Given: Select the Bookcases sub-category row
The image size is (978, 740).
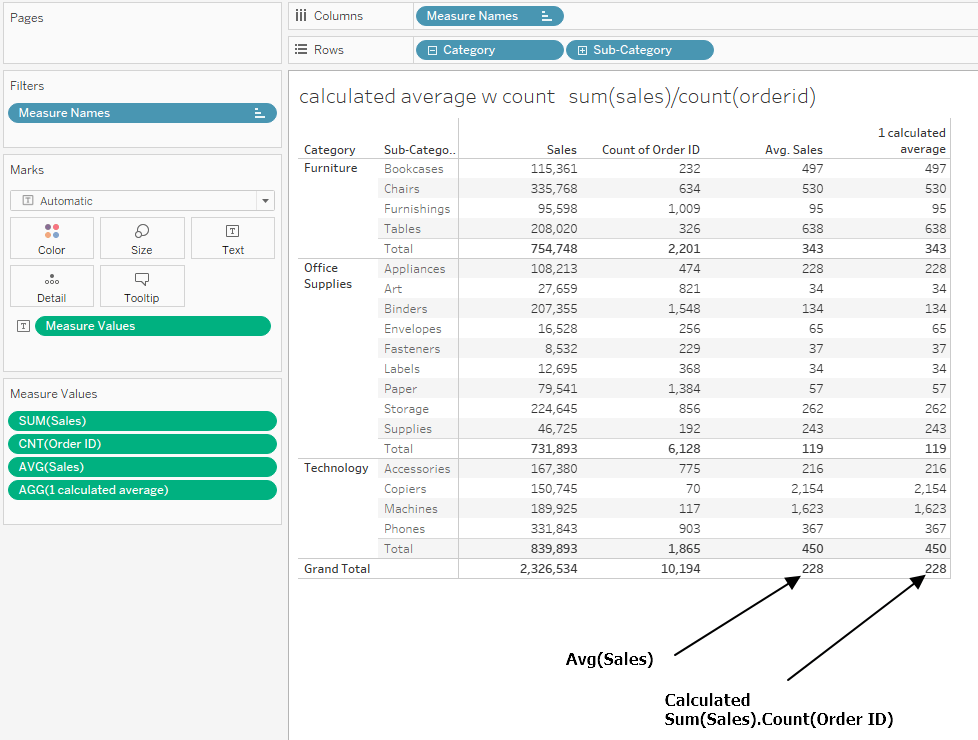Looking at the screenshot, I should pyautogui.click(x=414, y=169).
